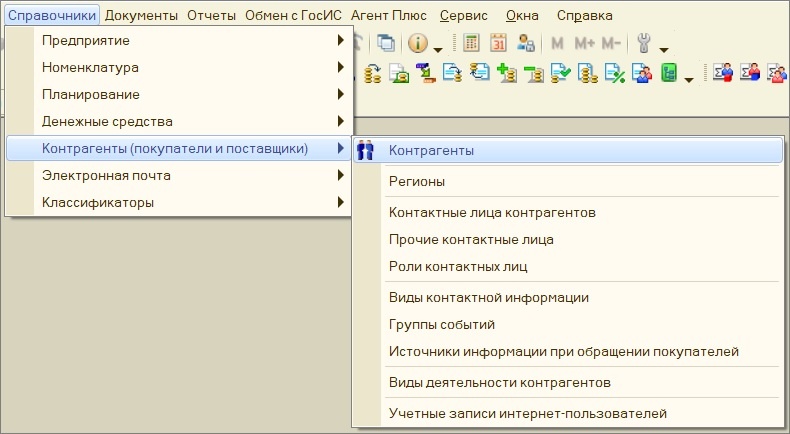Click the M+ memory add button
Image resolution: width=790 pixels, height=434 pixels.
[584, 44]
